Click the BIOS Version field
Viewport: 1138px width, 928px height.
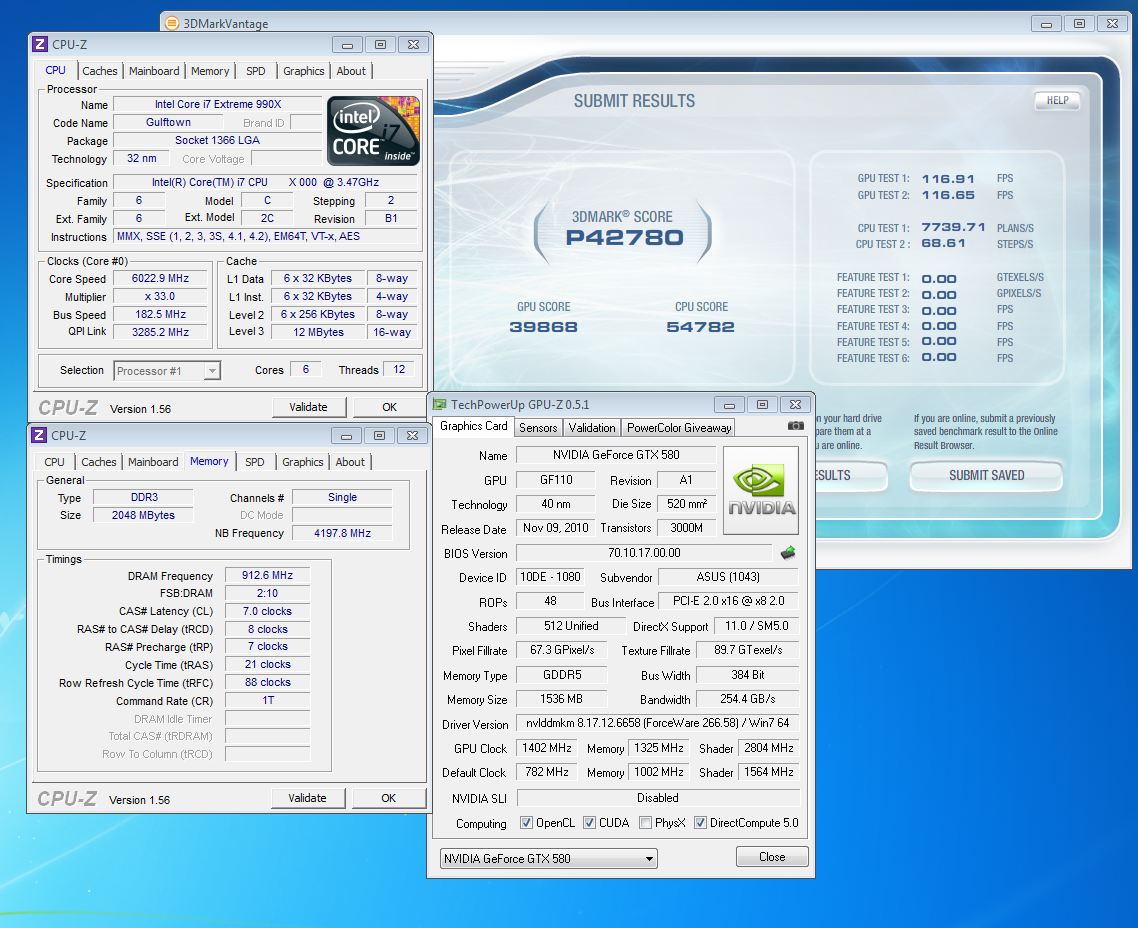tap(643, 553)
